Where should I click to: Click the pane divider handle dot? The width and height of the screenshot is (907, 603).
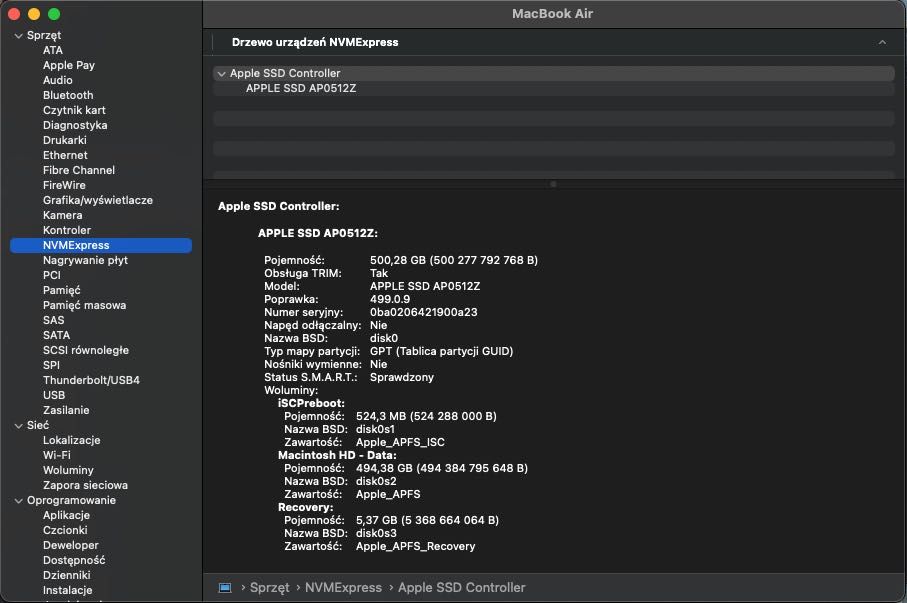tap(554, 184)
